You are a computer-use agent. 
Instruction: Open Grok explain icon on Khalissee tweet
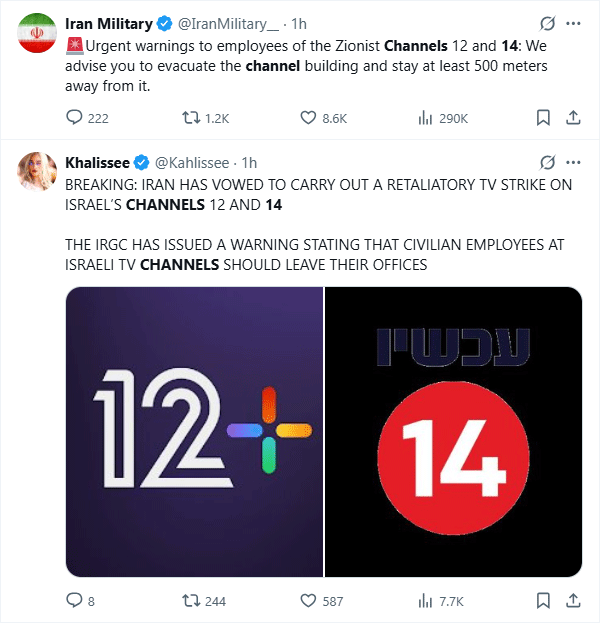pos(547,162)
